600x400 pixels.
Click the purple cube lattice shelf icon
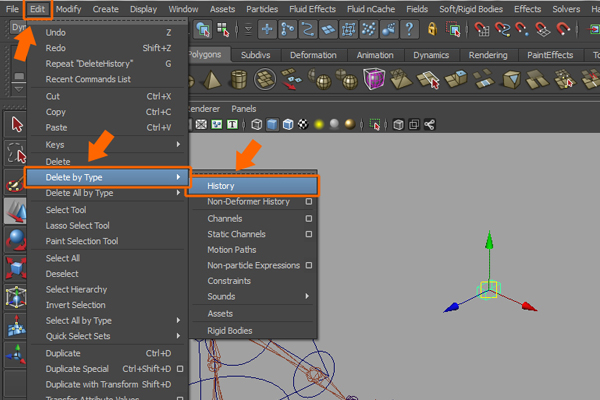[374, 79]
